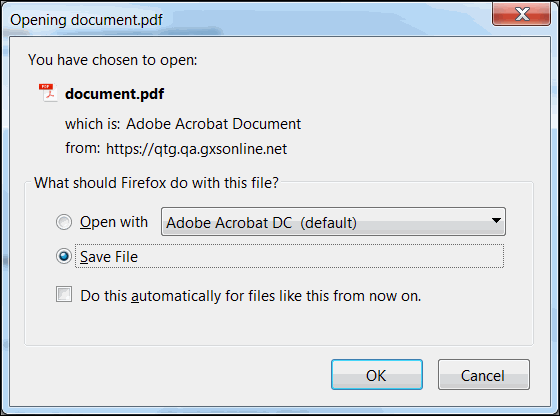
Task: Click the You have chosen to open text
Action: [112, 60]
